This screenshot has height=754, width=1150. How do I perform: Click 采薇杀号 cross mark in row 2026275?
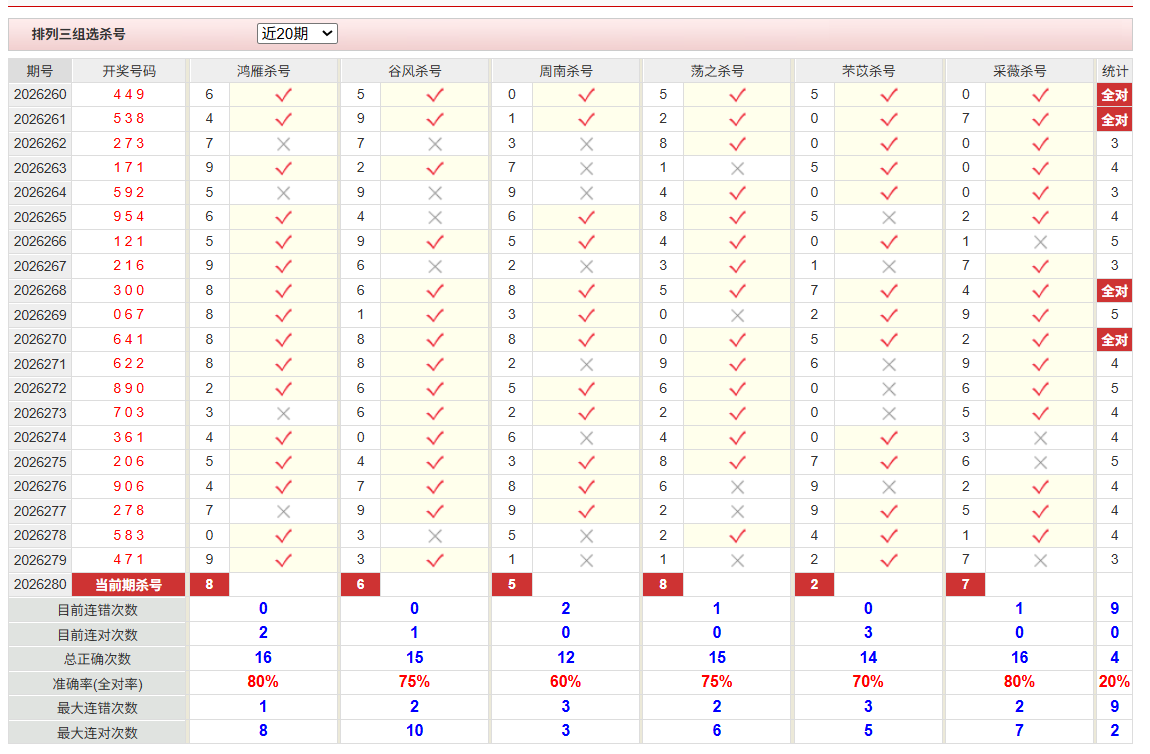point(1040,462)
